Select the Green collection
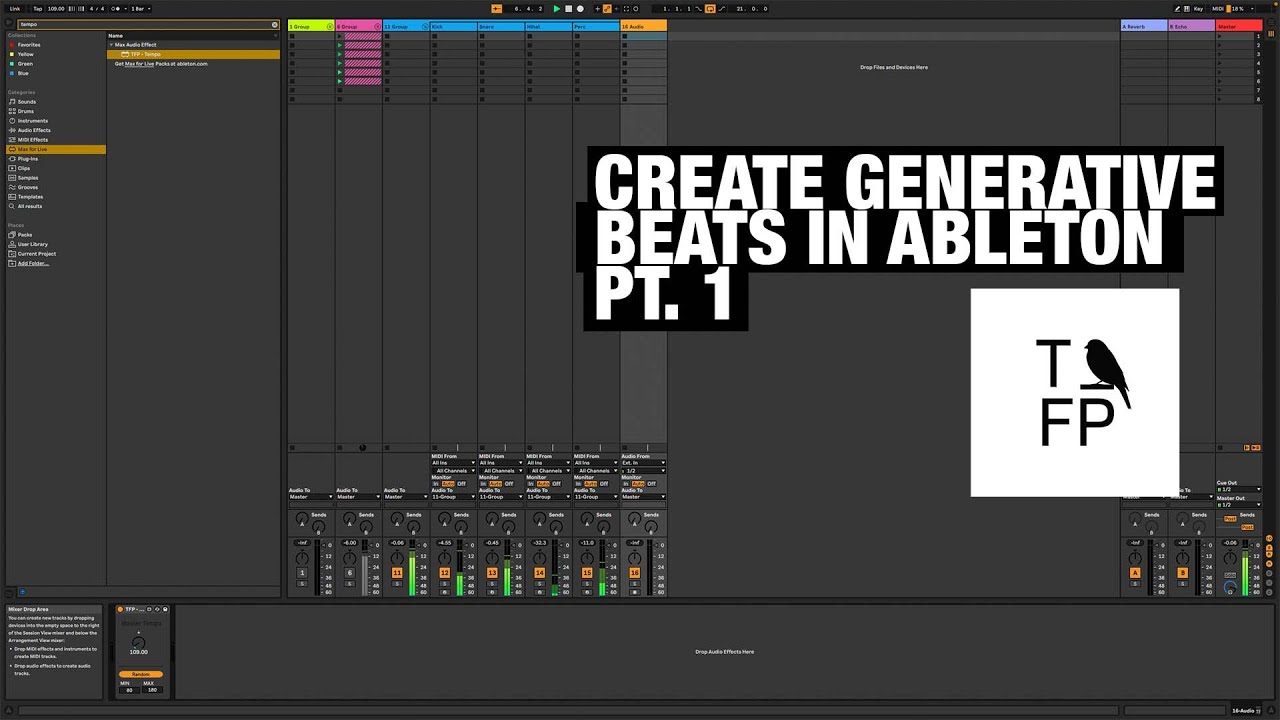Viewport: 1280px width, 720px height. (24, 64)
